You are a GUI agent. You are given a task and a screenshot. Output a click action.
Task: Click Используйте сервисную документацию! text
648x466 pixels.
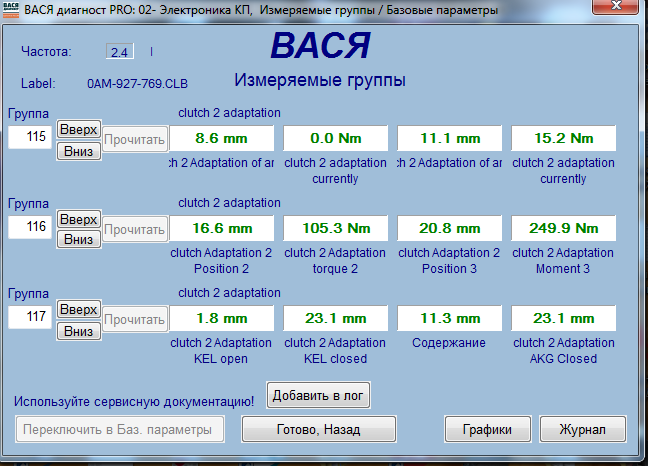[134, 402]
